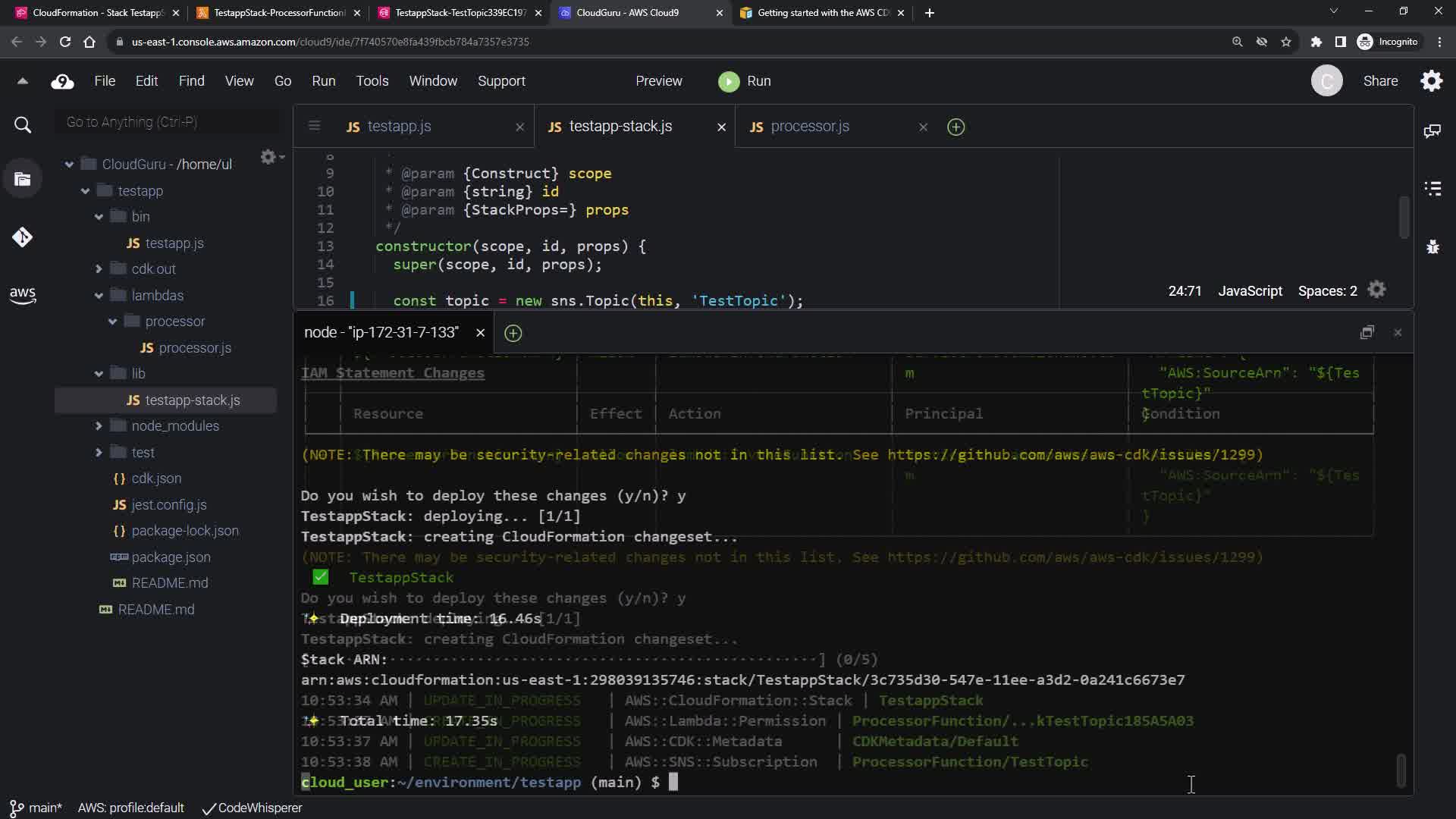Open the AWS Explorer sidebar icon
Screen dimensions: 1456x819
click(22, 295)
